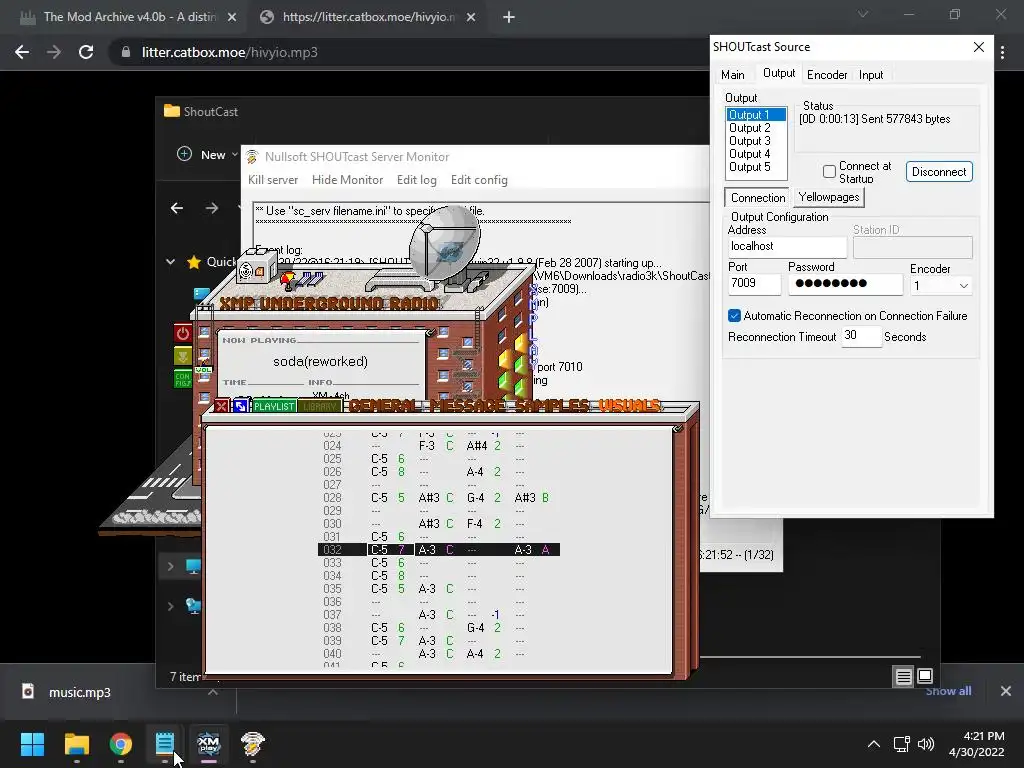The width and height of the screenshot is (1024, 768).
Task: Open options chevron for music.mp3 download
Action: tap(213, 692)
